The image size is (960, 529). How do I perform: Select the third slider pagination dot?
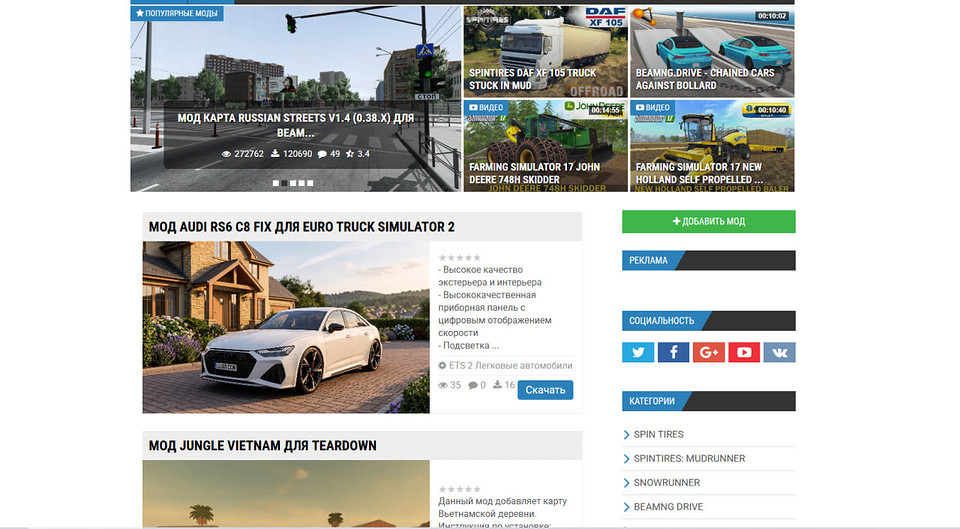293,183
